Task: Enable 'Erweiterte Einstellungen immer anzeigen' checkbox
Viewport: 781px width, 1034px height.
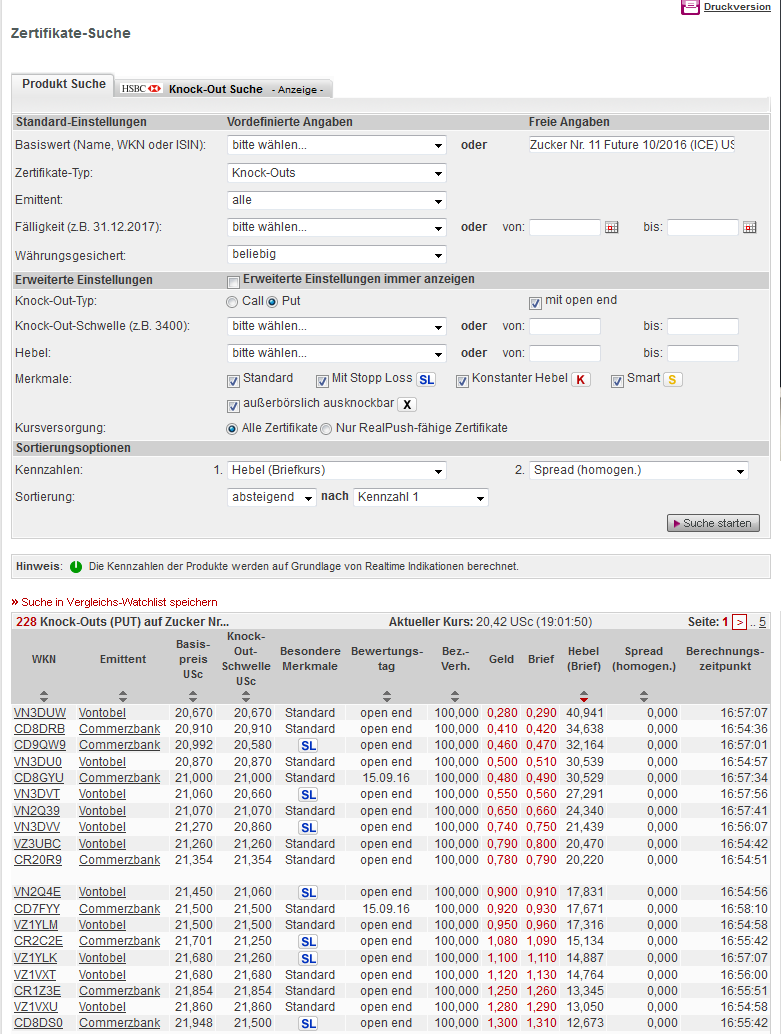Action: (234, 281)
